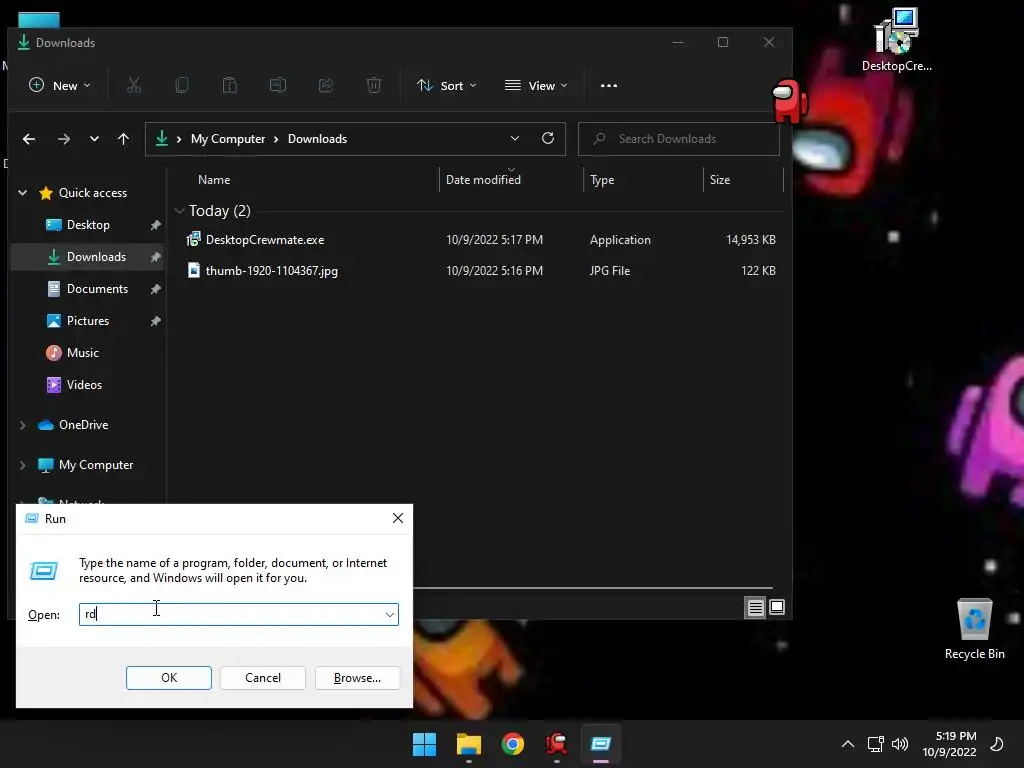Open the Run dialog Open combo dropdown

click(x=390, y=615)
